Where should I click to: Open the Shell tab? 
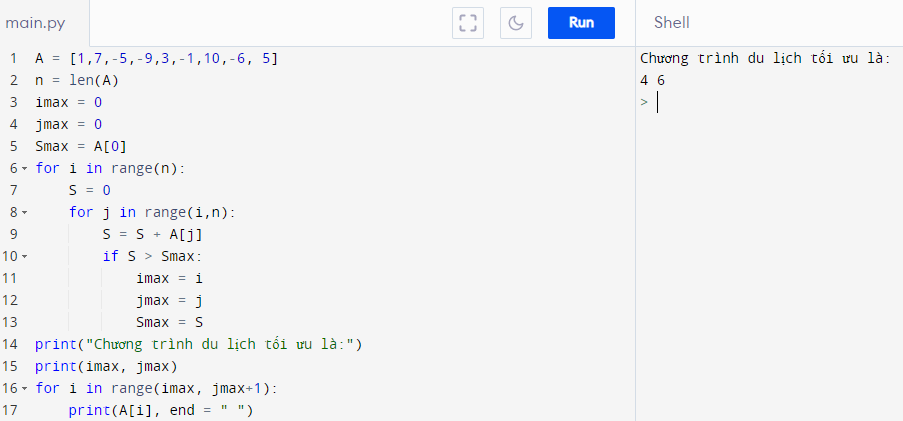click(672, 23)
